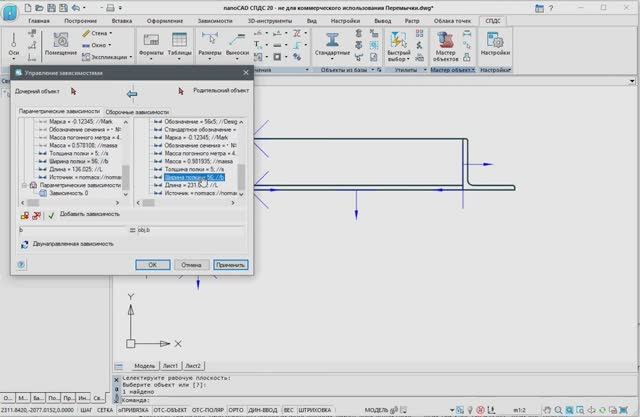Screen dimensions: 640x417
Task: Select Ширина полки row in parent list
Action: tap(194, 177)
